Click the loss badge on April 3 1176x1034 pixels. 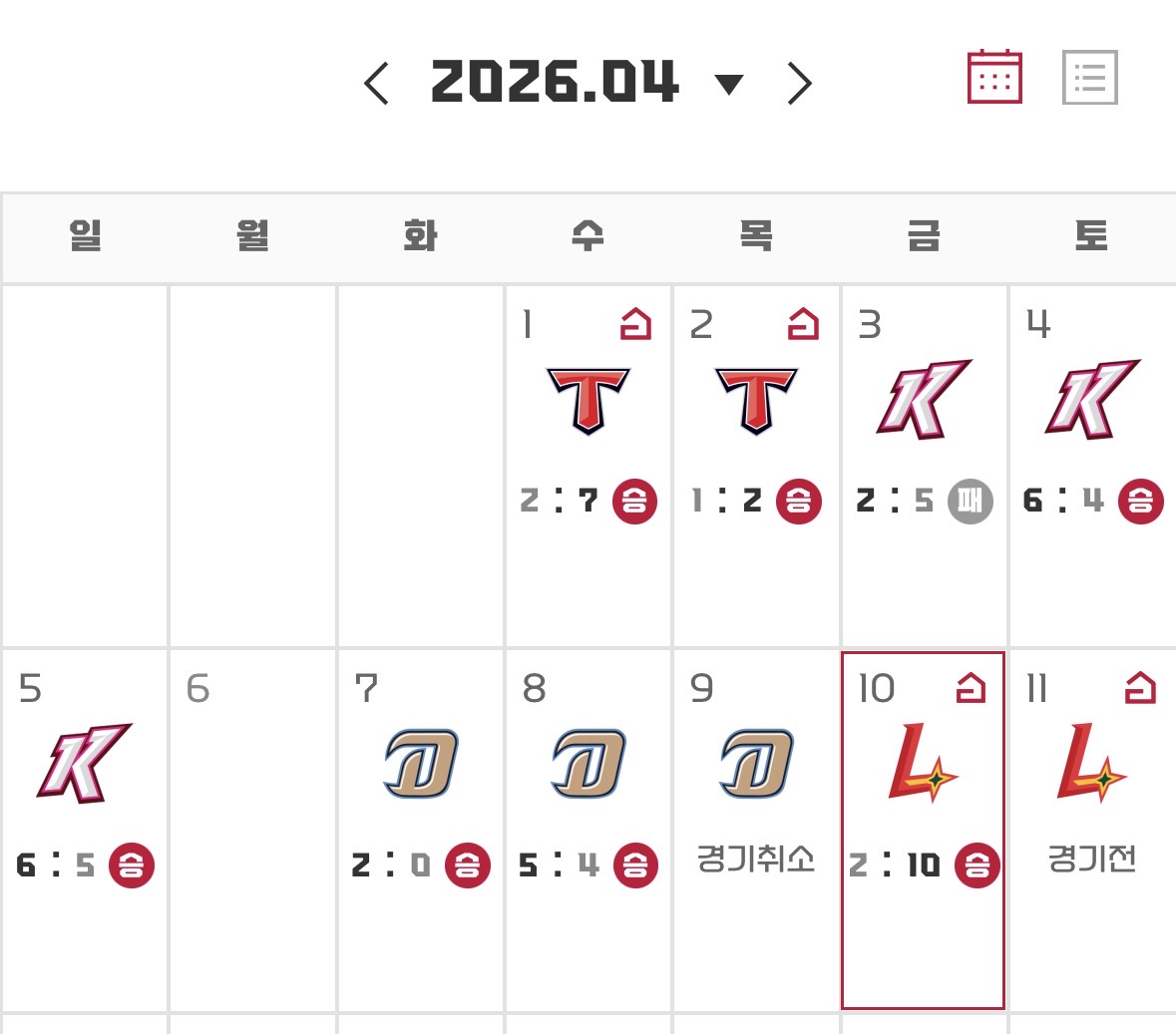click(x=971, y=501)
